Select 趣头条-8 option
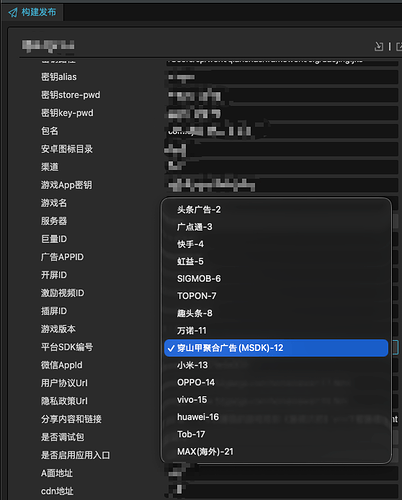The image size is (402, 500). pos(276,313)
